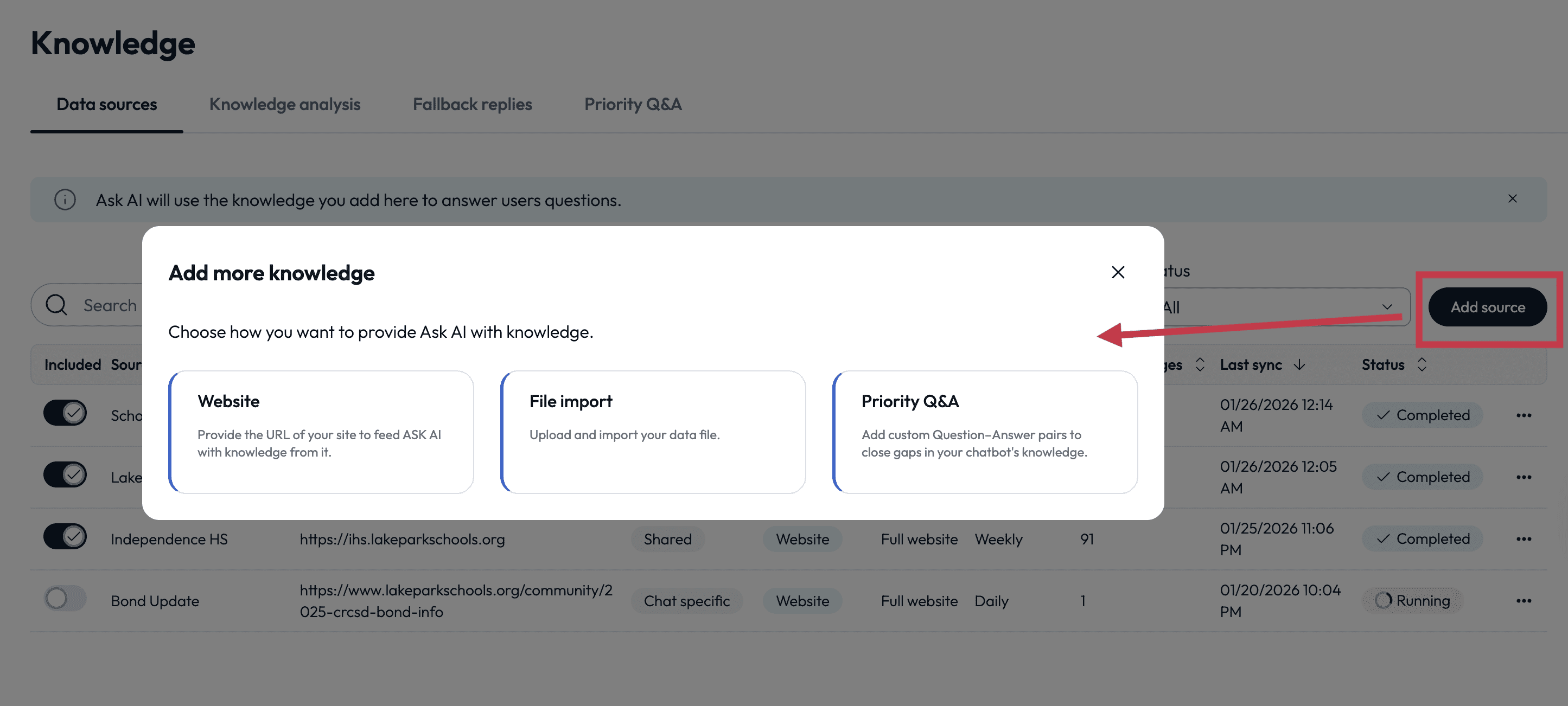Choose the Website knowledge option card
Image resolution: width=1568 pixels, height=706 pixels.
click(x=321, y=432)
